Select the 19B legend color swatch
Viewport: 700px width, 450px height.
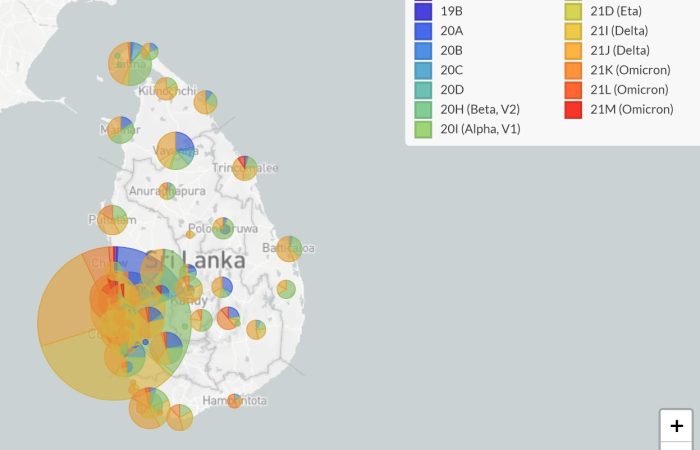tap(423, 12)
